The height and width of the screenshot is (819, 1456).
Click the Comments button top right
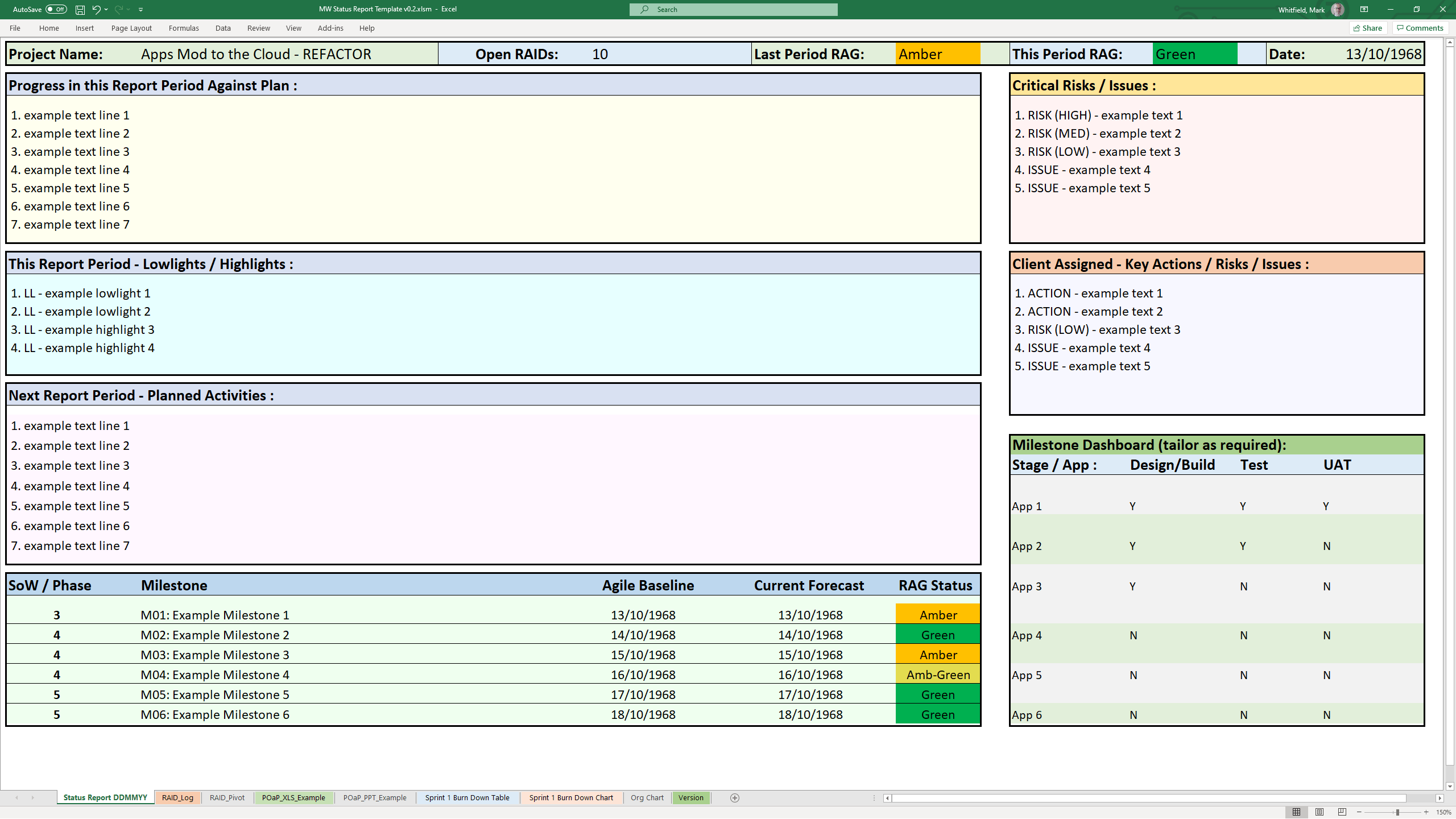[x=1419, y=28]
